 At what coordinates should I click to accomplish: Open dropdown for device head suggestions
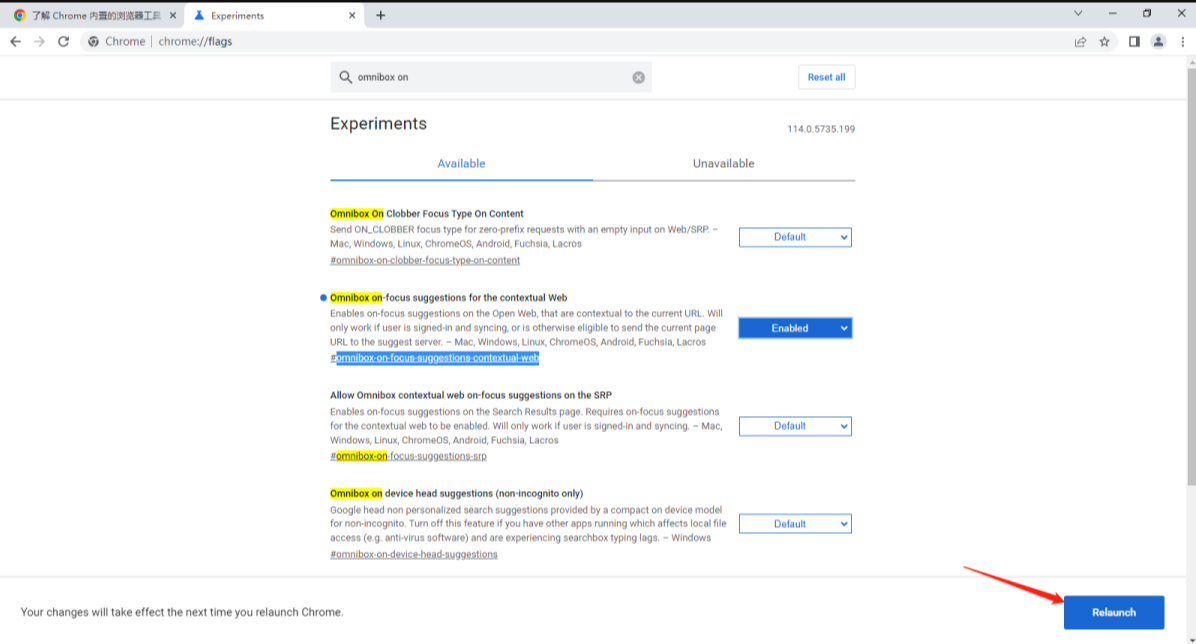point(795,524)
